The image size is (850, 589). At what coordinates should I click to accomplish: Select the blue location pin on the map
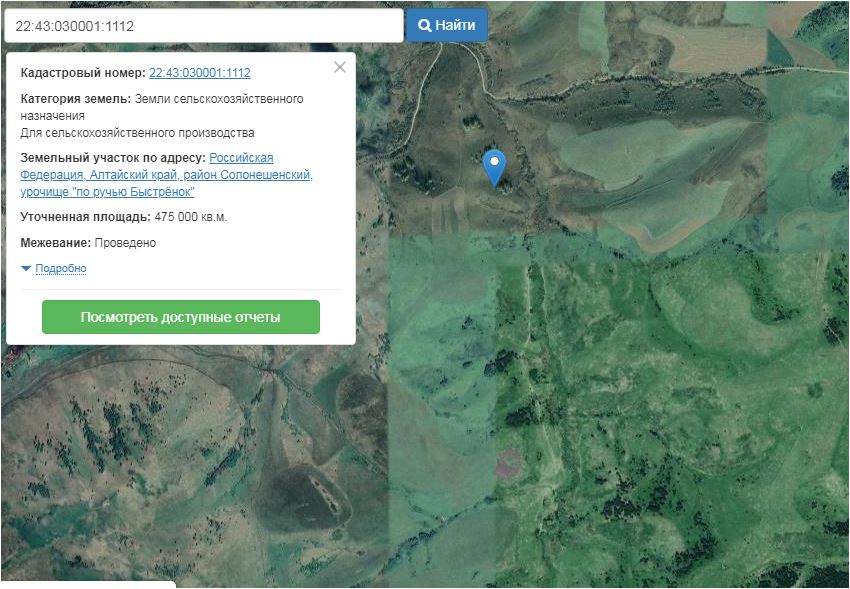pos(493,165)
